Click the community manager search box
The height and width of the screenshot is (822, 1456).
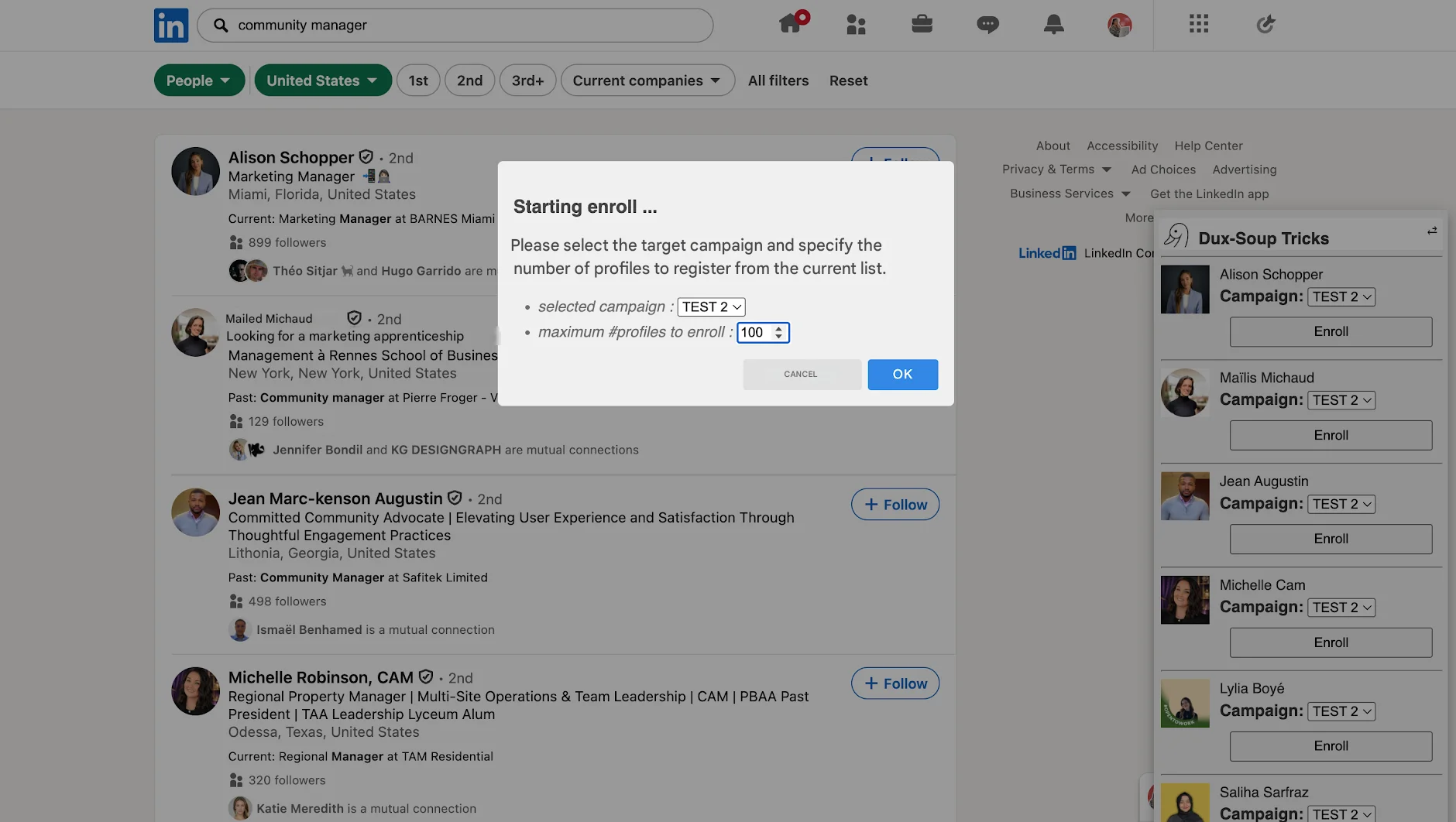click(455, 26)
